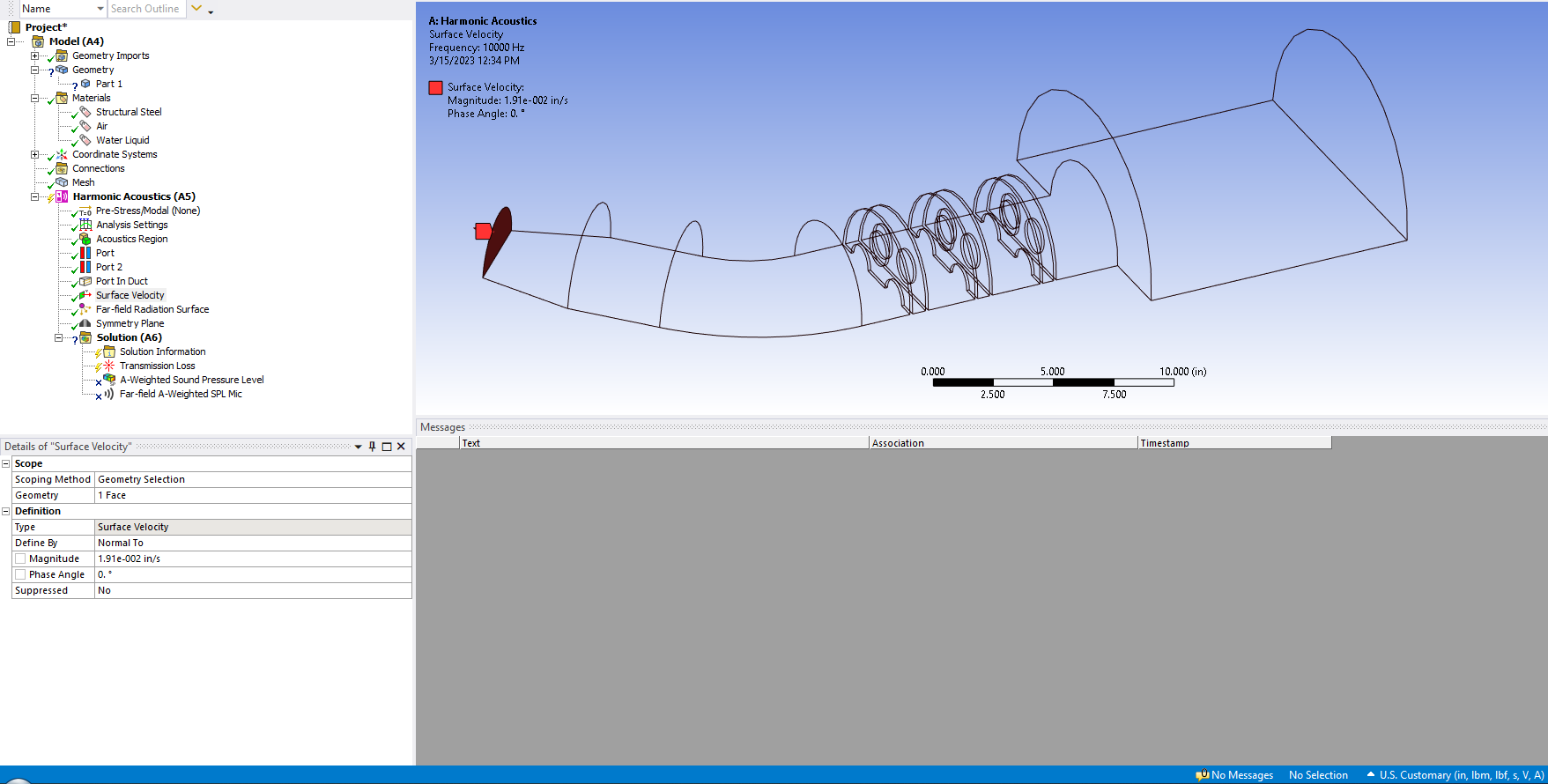Image resolution: width=1548 pixels, height=784 pixels.
Task: Click the Far-field A-Weighted SPL Mic icon
Action: point(109,394)
